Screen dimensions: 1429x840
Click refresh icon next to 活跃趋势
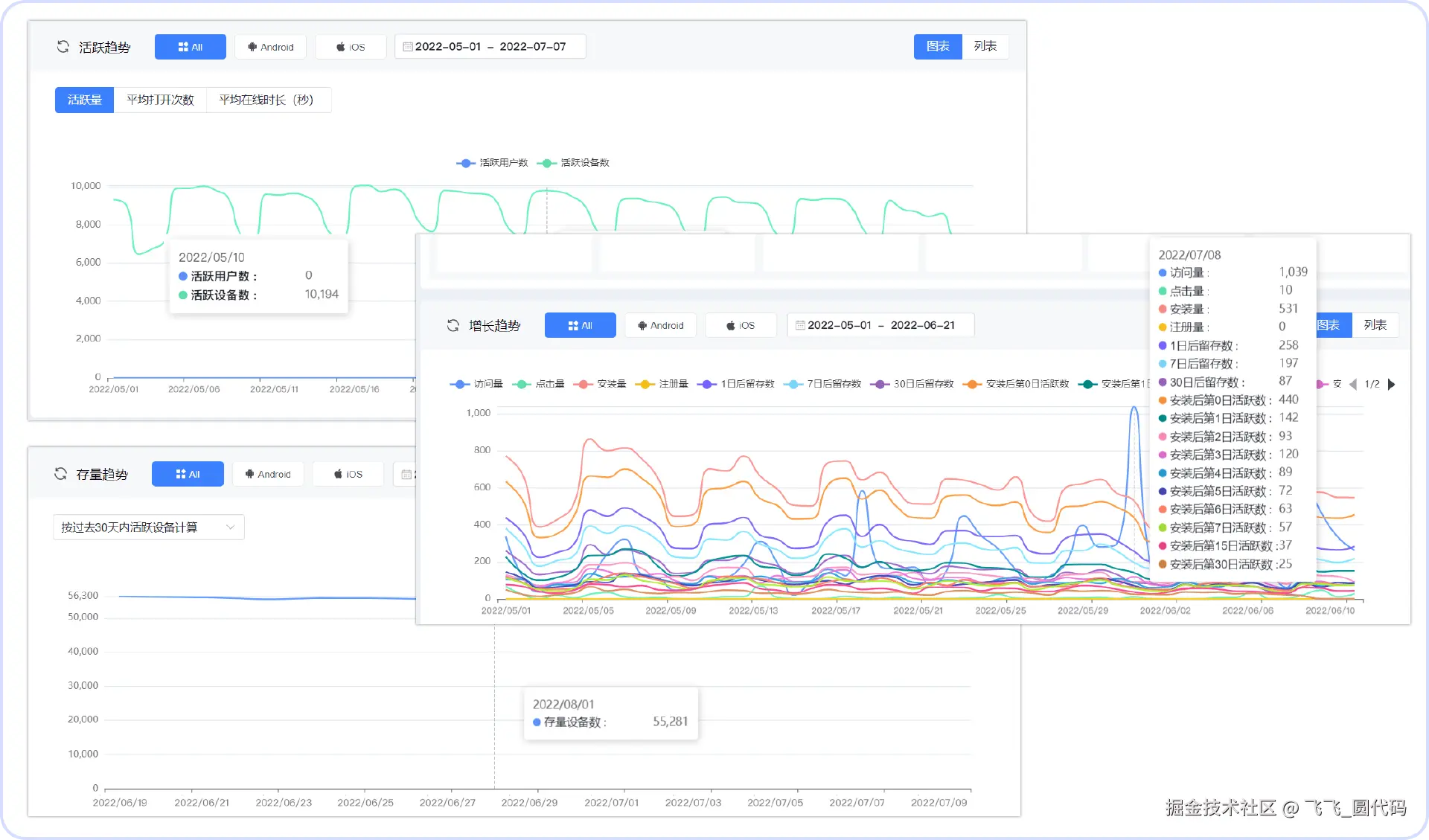(x=63, y=47)
